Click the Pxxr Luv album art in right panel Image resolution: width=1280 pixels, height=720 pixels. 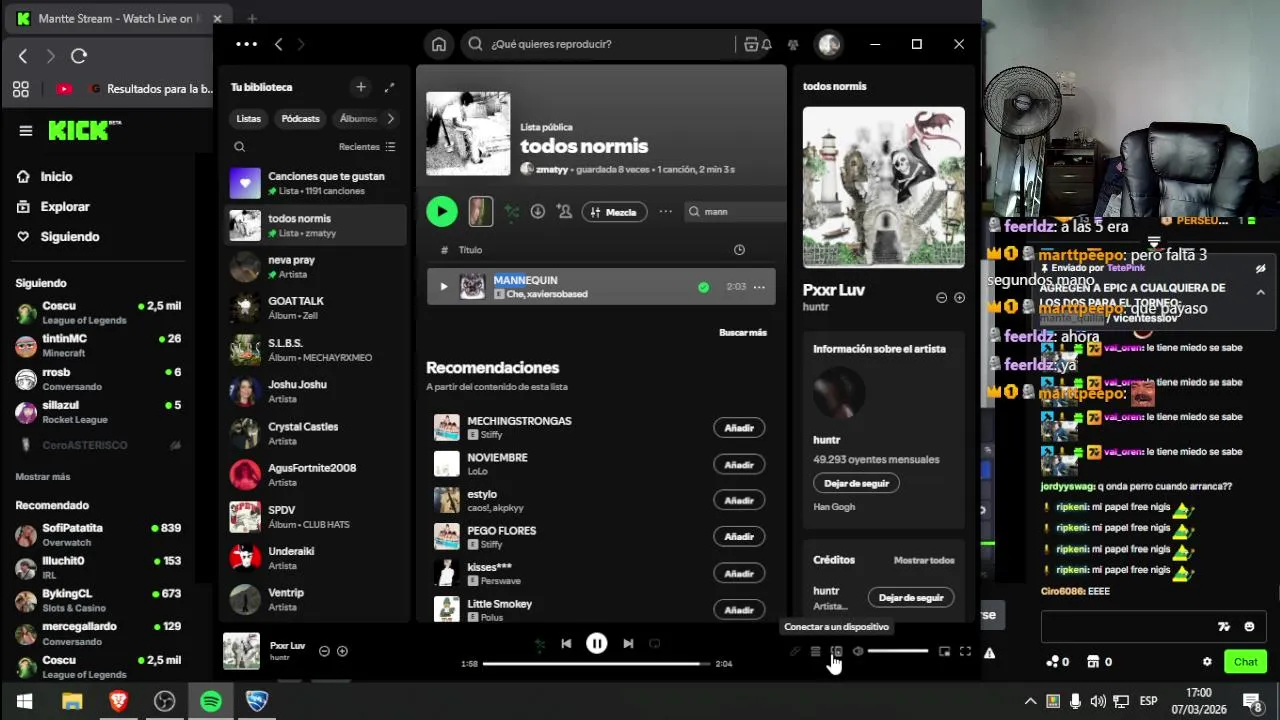(884, 187)
